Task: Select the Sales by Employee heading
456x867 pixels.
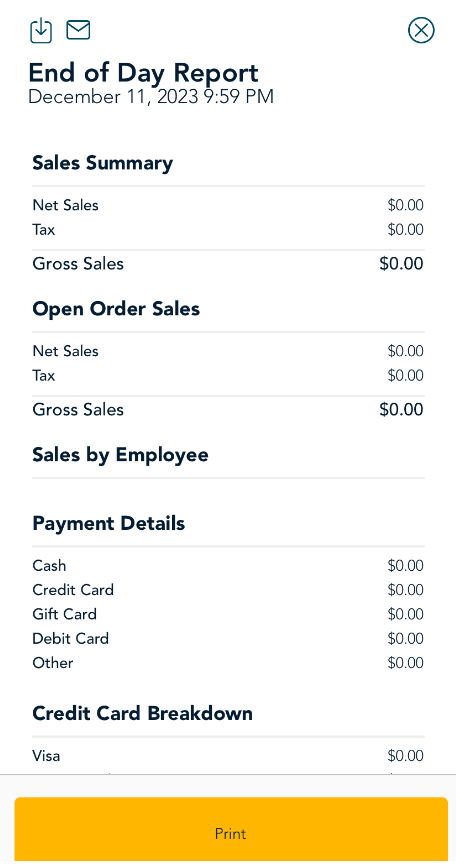Action: [120, 455]
